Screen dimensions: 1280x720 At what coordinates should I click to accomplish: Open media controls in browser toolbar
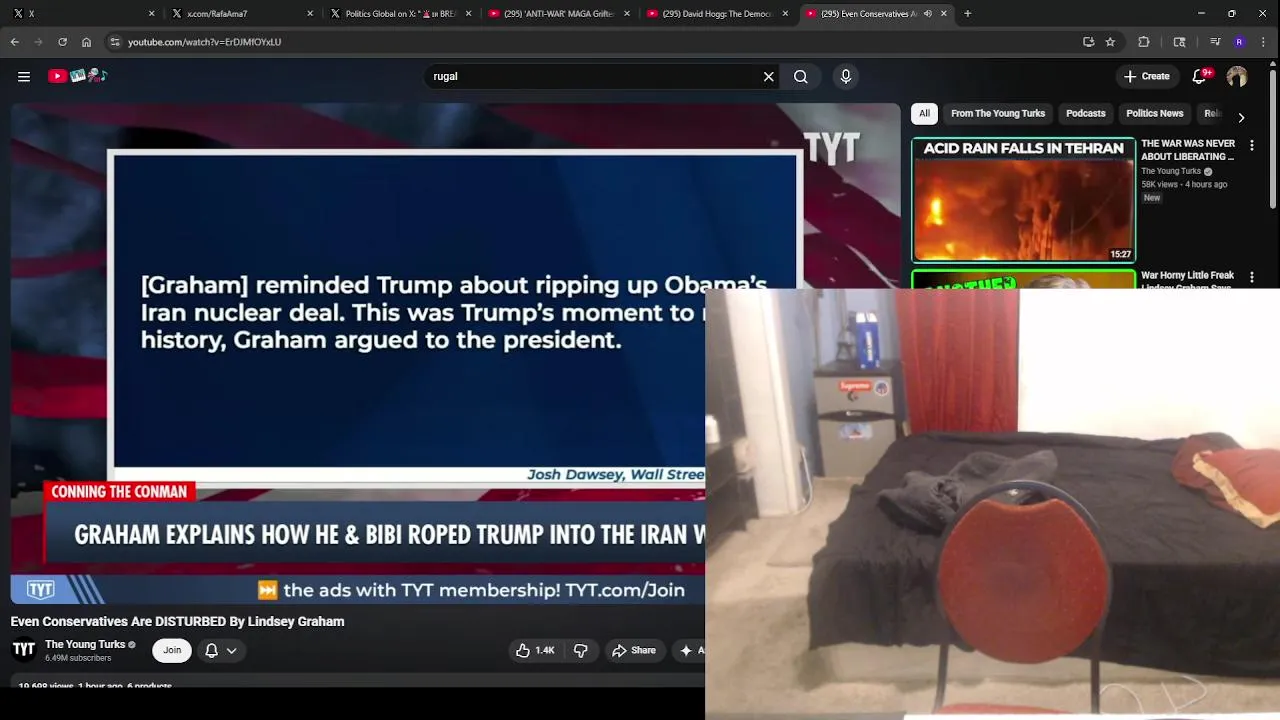[1215, 42]
